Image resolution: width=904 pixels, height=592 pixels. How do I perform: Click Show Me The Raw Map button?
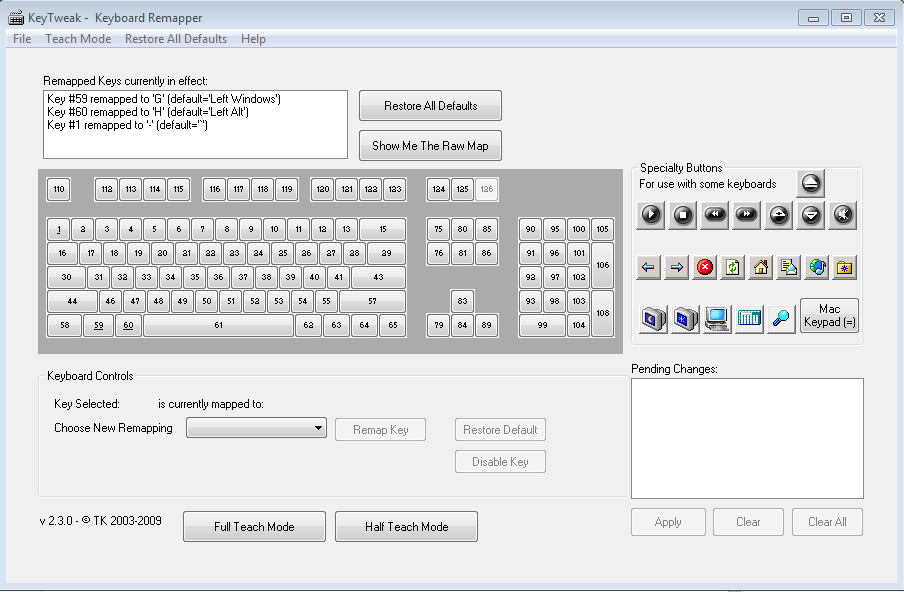430,145
